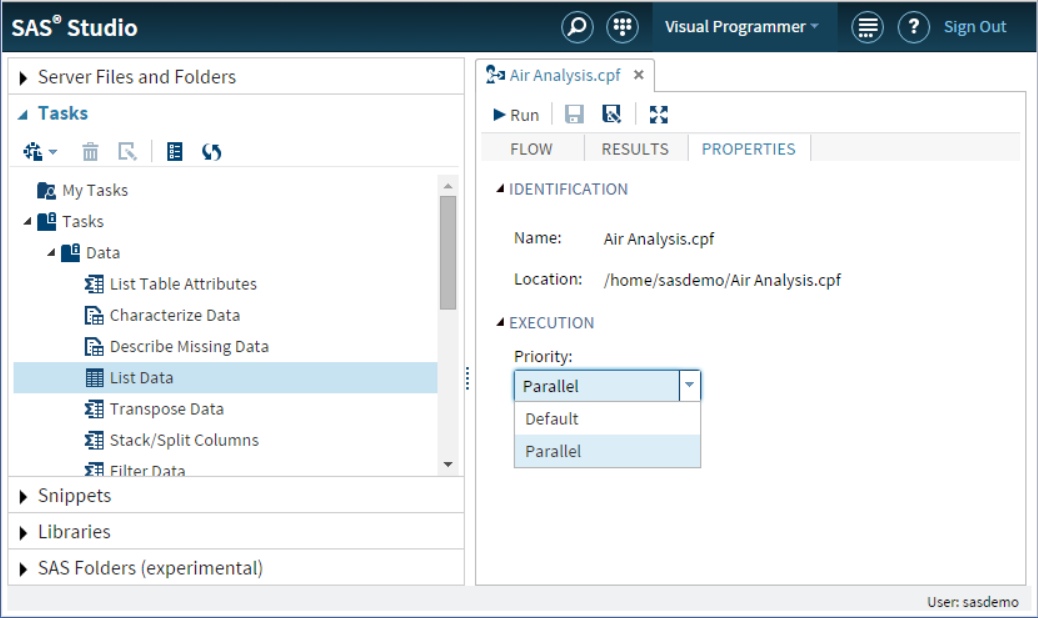
Task: Click the search magnifier icon in header
Action: pyautogui.click(x=577, y=27)
